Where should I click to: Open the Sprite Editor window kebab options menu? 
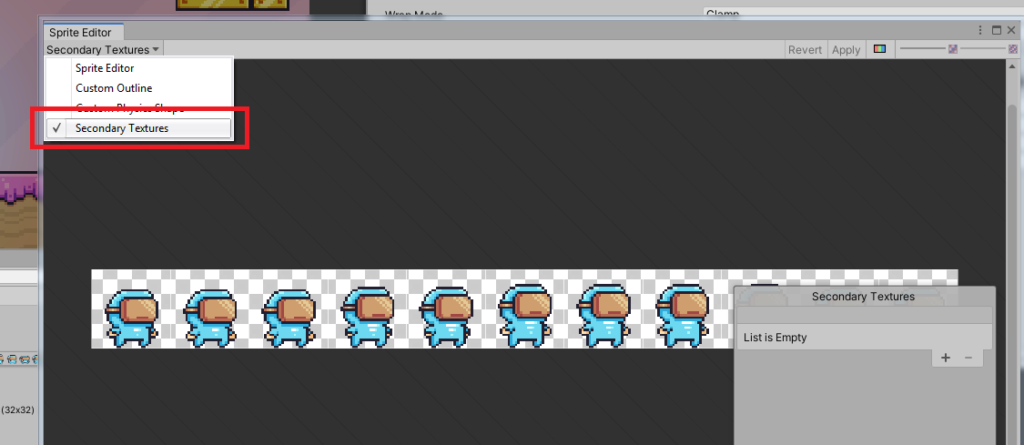(x=980, y=30)
